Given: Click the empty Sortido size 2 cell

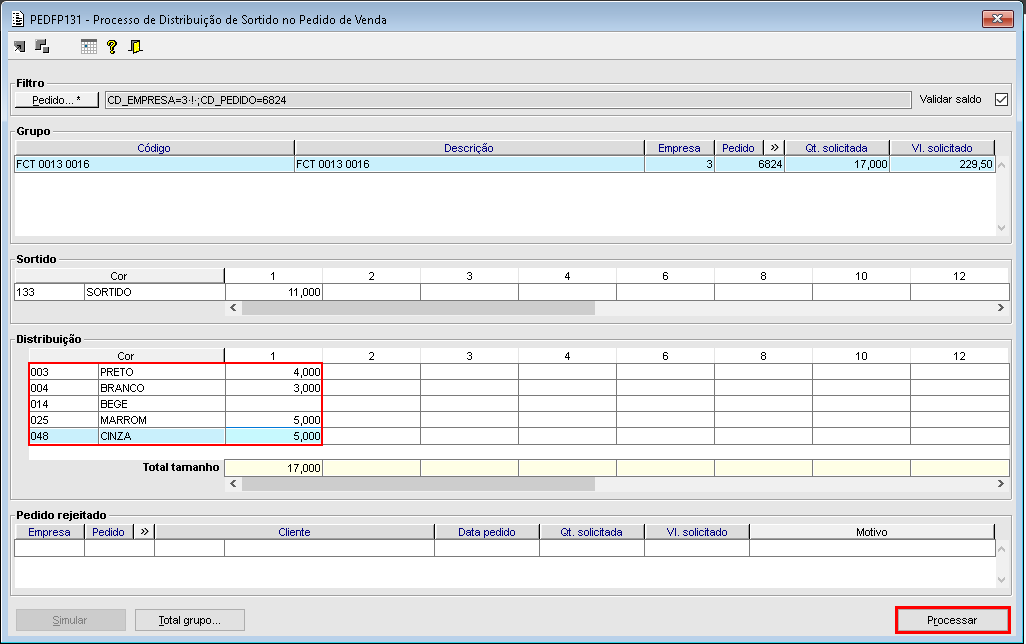Looking at the screenshot, I should [x=371, y=292].
